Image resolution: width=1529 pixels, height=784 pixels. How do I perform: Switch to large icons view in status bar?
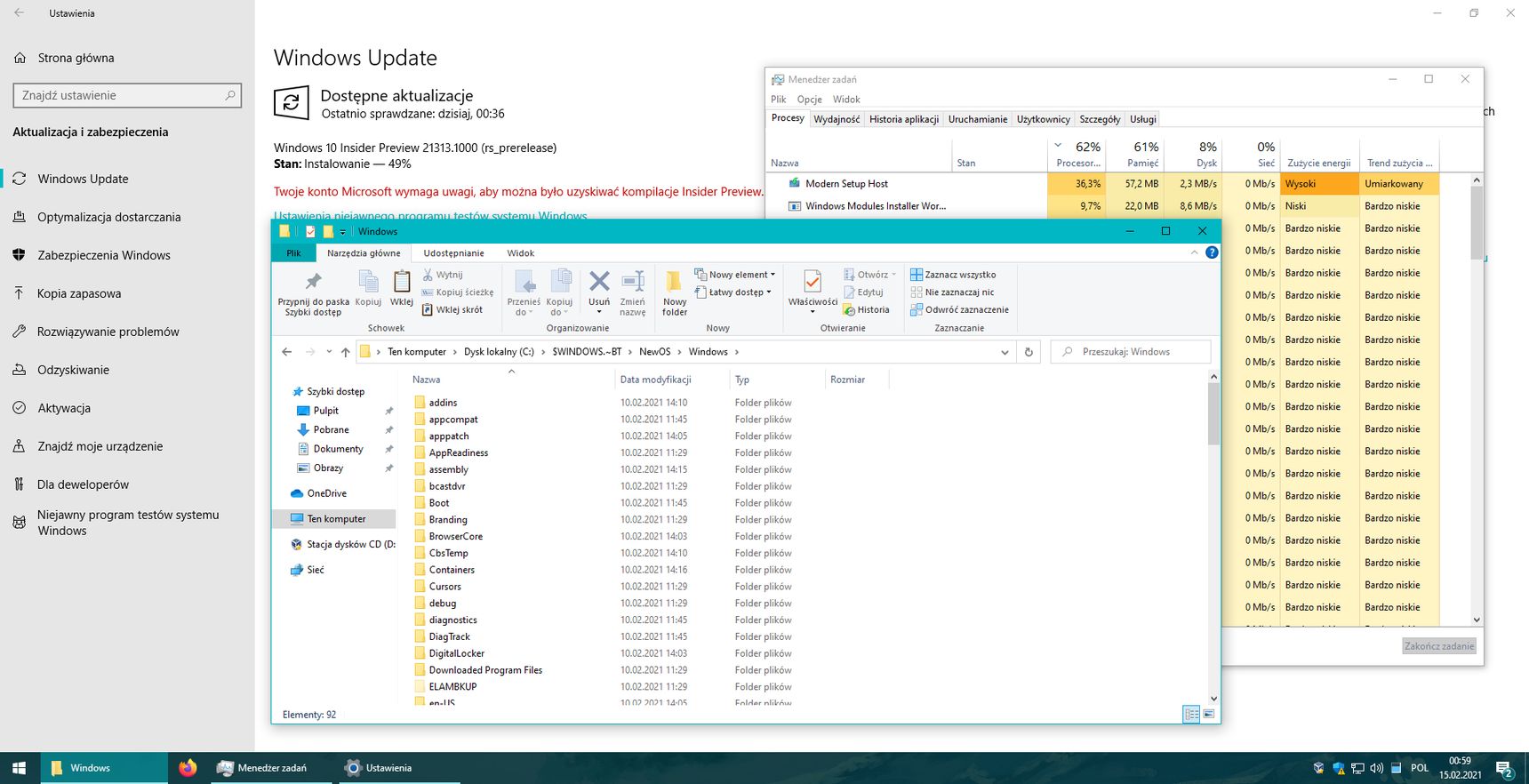1208,715
